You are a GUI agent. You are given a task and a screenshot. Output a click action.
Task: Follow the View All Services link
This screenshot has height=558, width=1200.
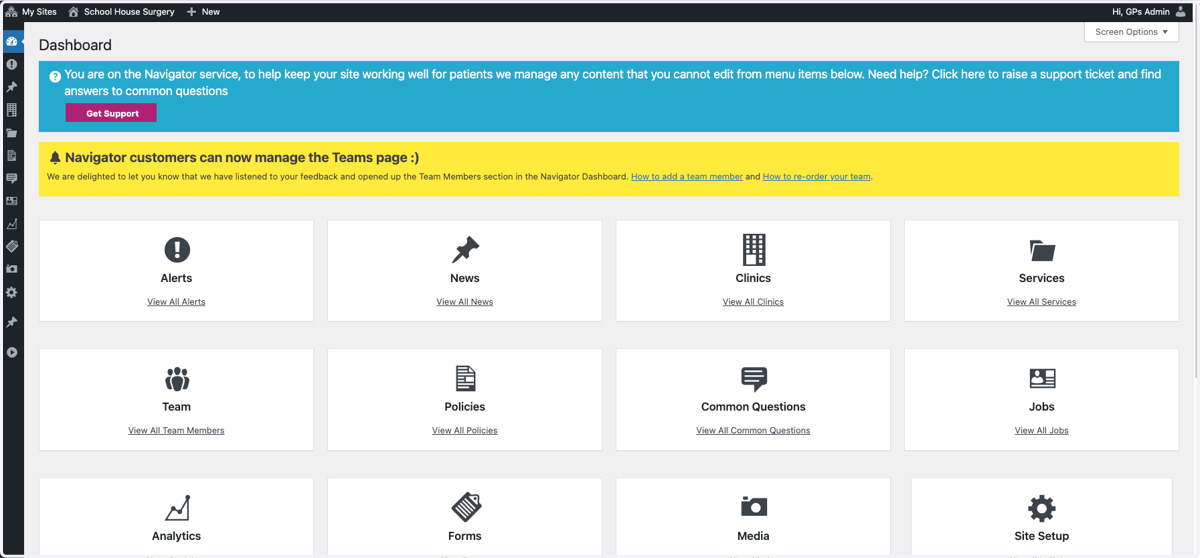click(x=1042, y=302)
